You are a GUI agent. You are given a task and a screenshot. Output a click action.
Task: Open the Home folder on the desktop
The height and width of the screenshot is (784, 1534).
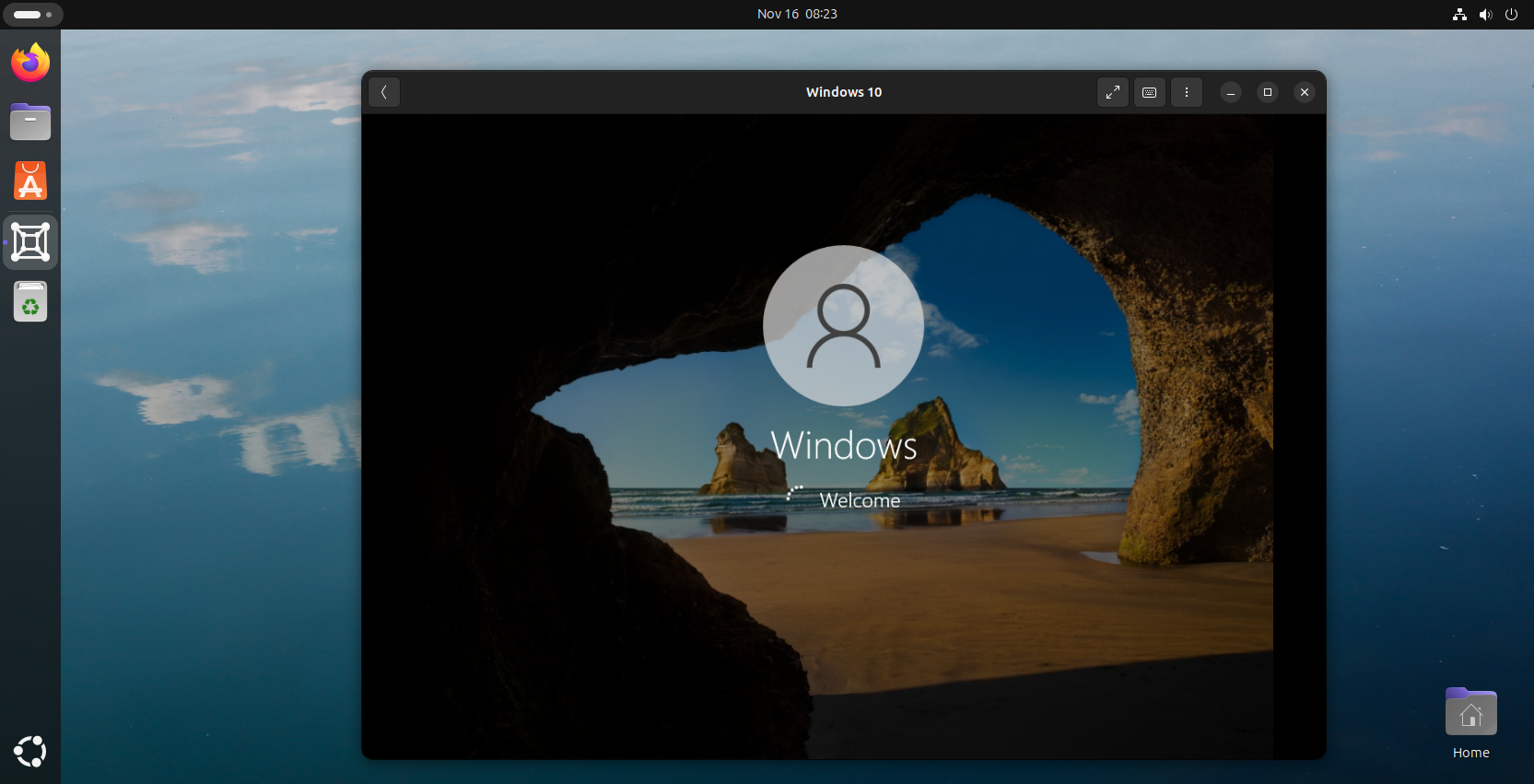1471,724
